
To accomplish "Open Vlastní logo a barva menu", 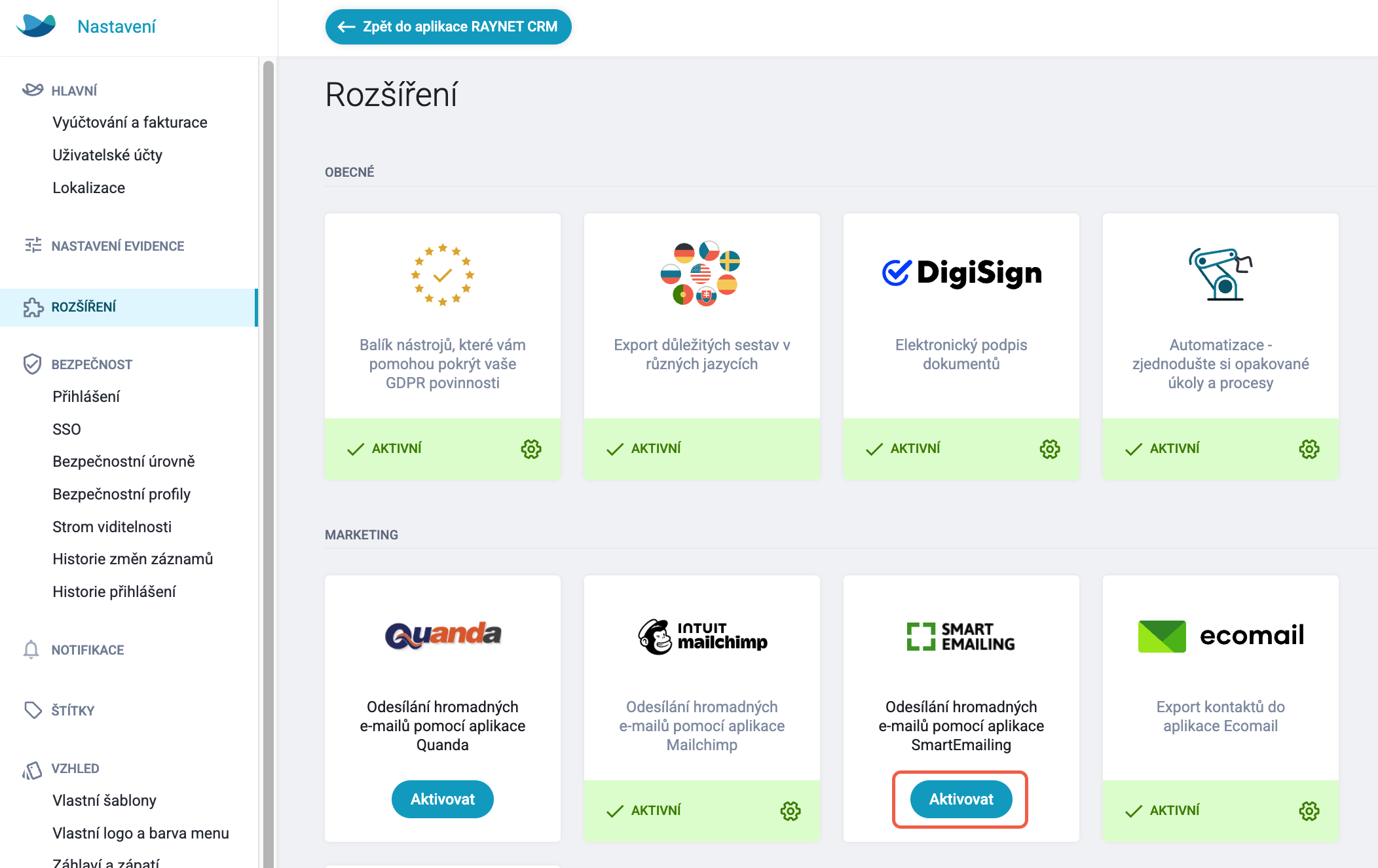I will click(141, 833).
